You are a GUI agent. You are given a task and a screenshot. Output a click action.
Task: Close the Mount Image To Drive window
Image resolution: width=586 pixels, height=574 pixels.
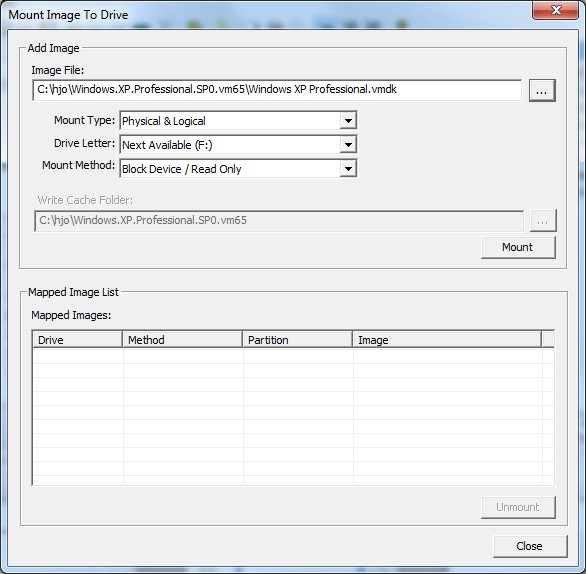[x=555, y=10]
